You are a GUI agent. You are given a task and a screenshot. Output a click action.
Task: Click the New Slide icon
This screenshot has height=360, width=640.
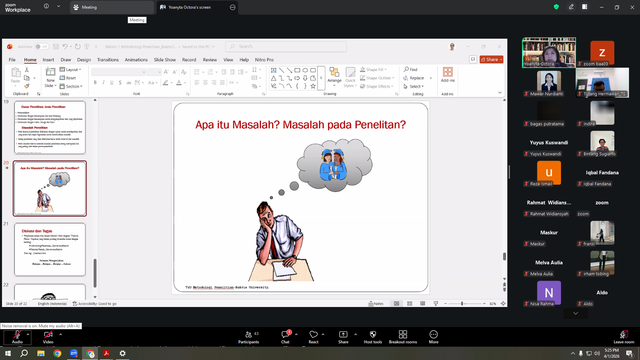(x=50, y=72)
